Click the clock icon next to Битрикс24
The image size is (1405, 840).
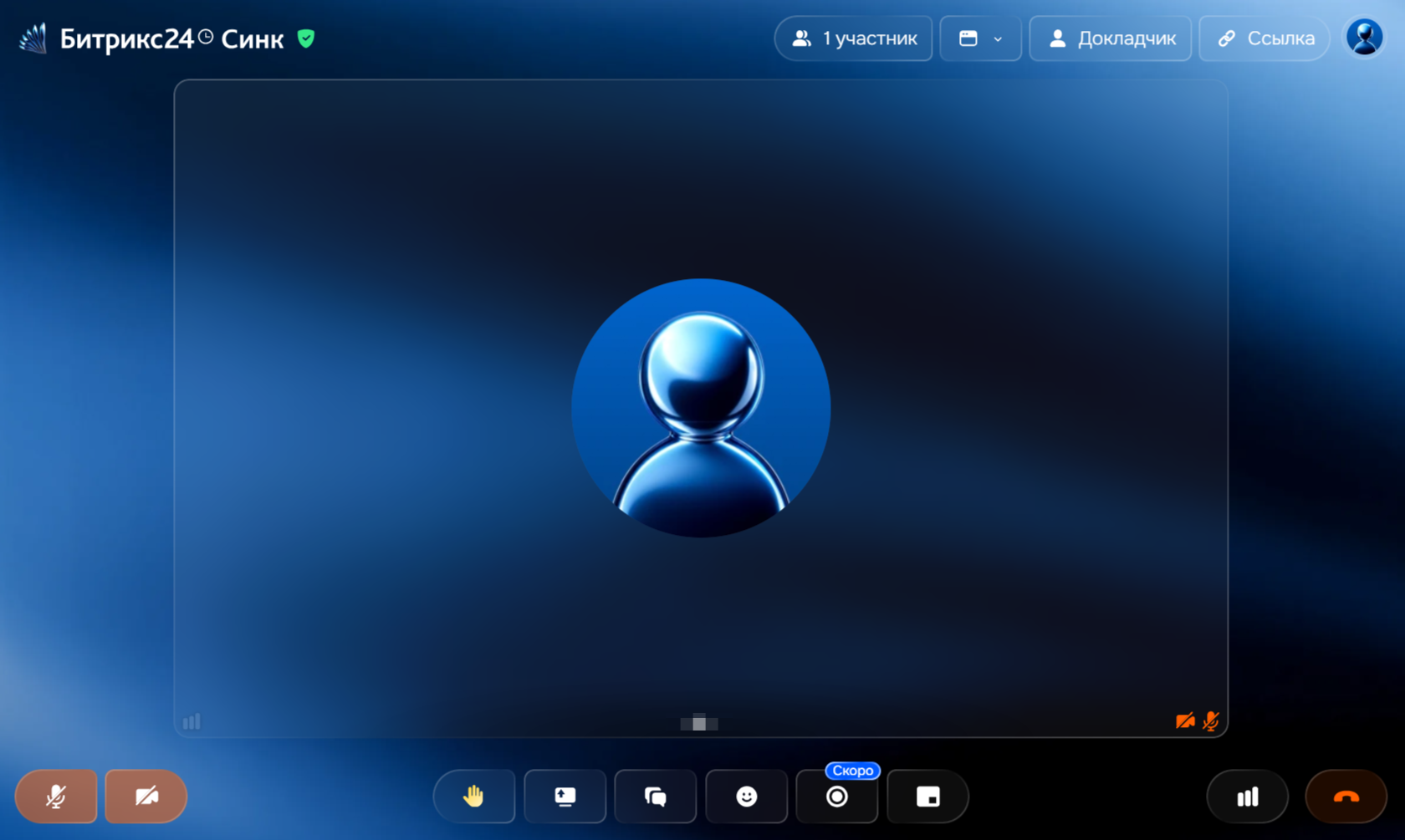[x=206, y=36]
